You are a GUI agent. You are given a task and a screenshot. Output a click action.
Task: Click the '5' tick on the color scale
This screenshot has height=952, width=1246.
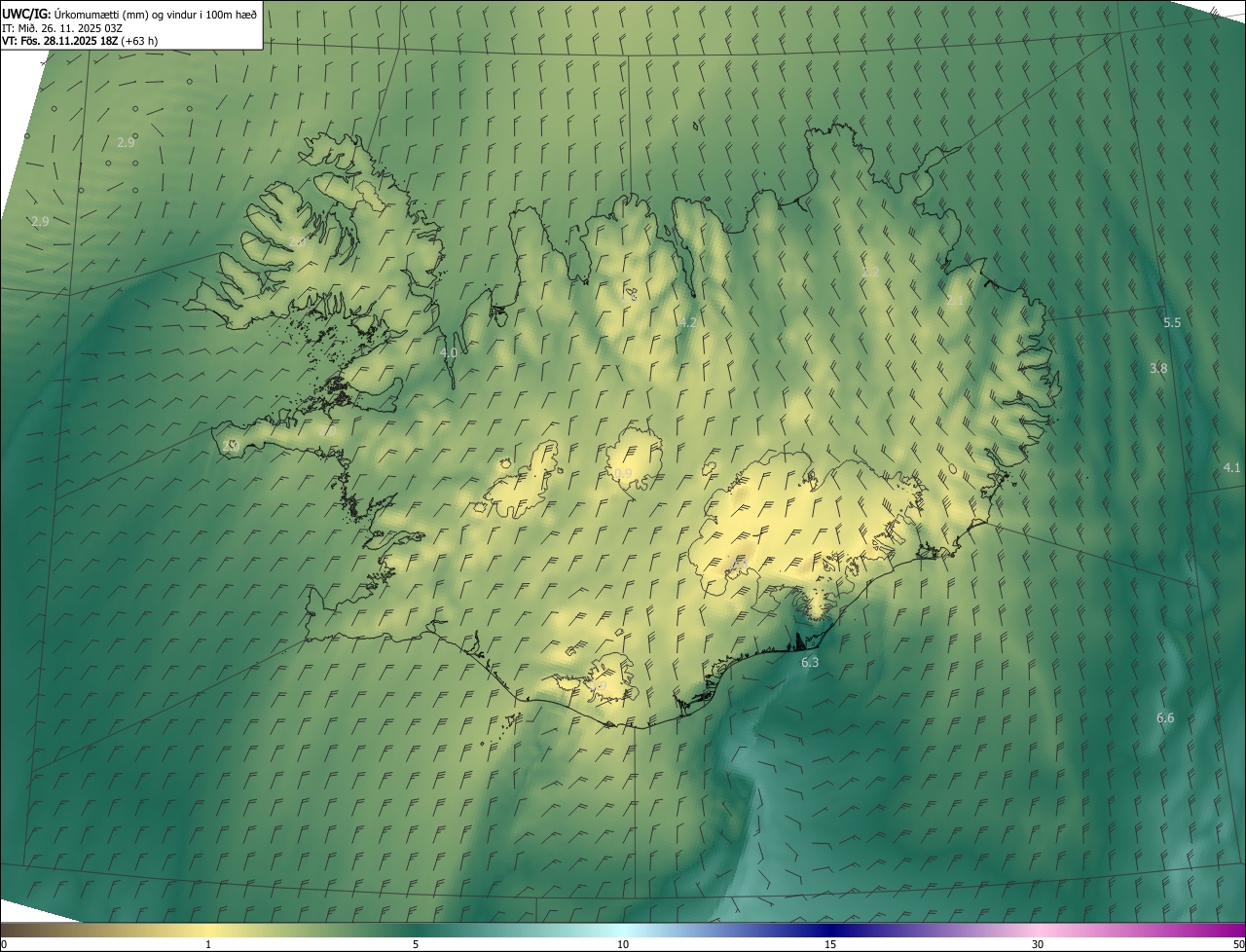coord(416,944)
